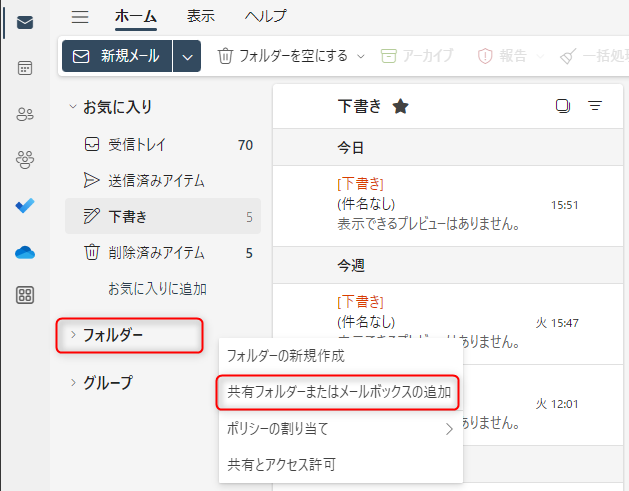Toggle the select-mode checkbox icon in list header
Screen dimensions: 629x491
pos(563,106)
